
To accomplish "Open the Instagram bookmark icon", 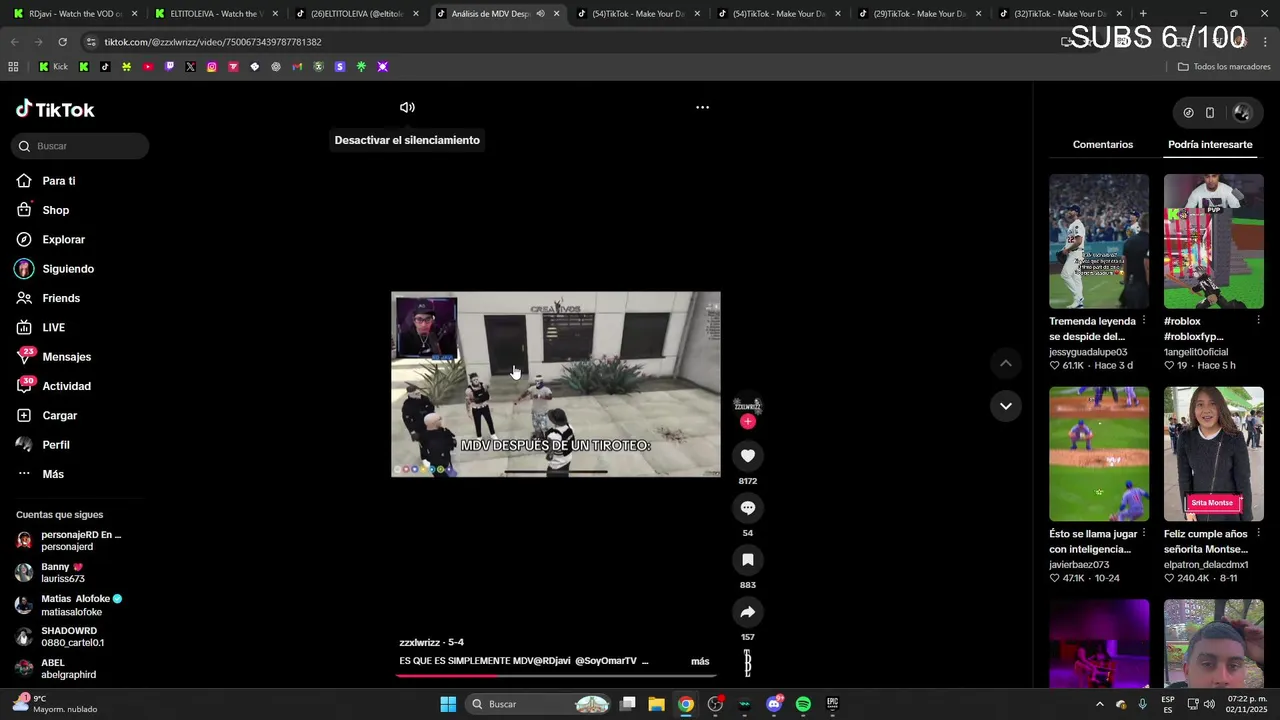I will (x=212, y=67).
